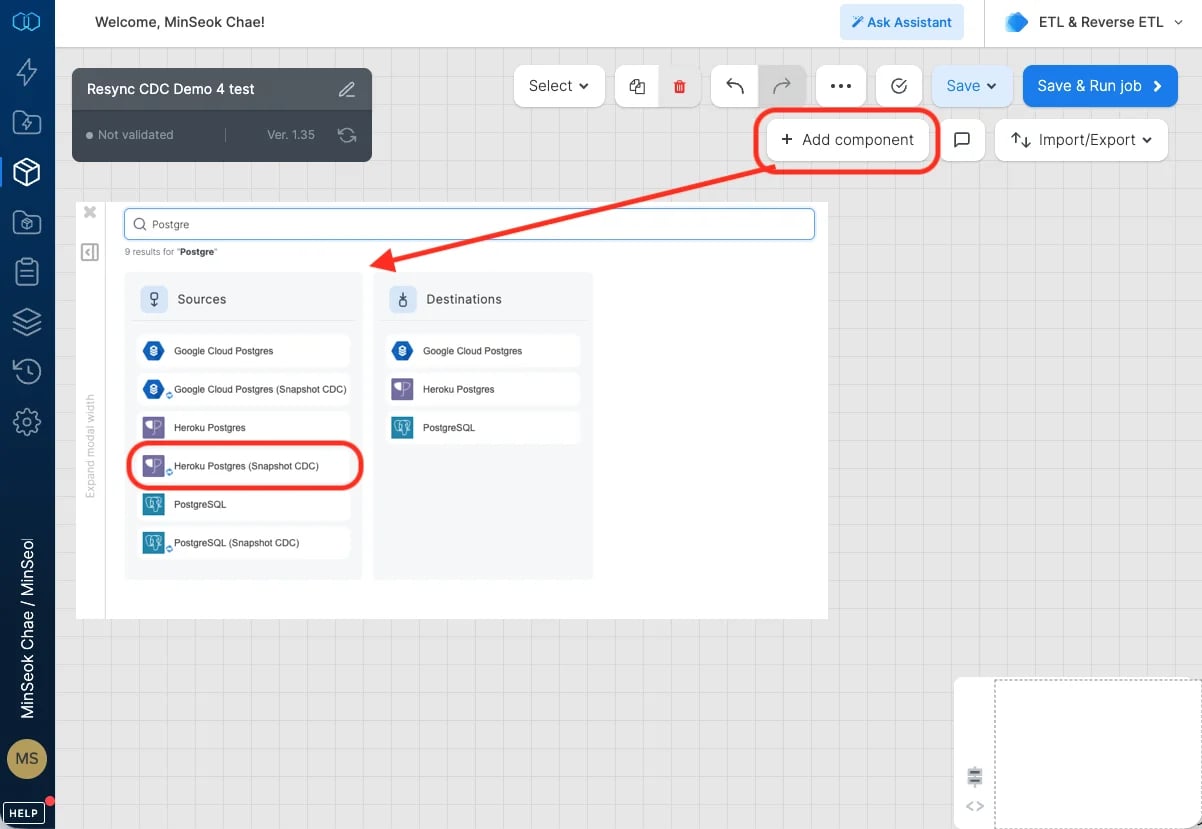1202x829 pixels.
Task: Open the folder with cube sidebar icon
Action: point(27,222)
